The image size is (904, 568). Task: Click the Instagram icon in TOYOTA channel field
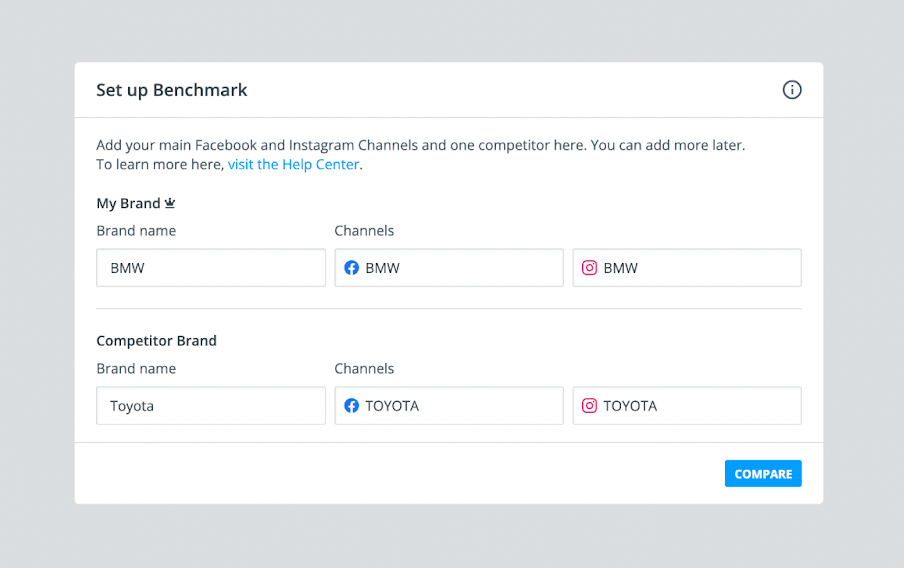(589, 405)
